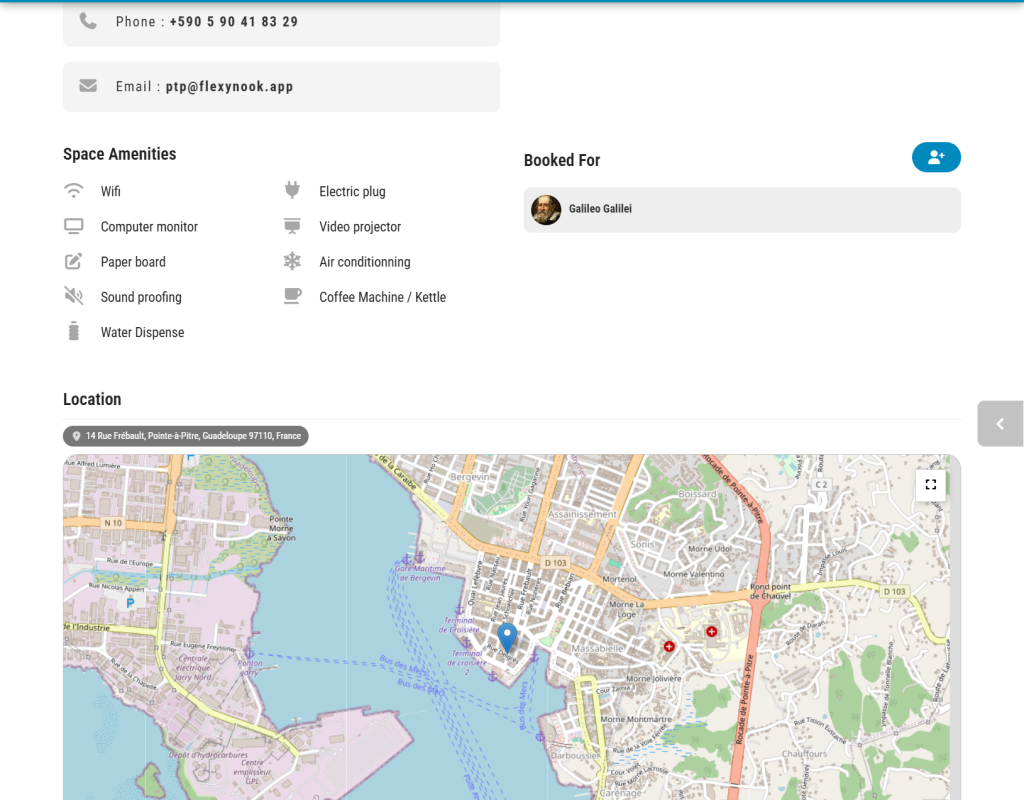The image size is (1024, 800).
Task: Click the Wifi amenity icon
Action: click(74, 191)
